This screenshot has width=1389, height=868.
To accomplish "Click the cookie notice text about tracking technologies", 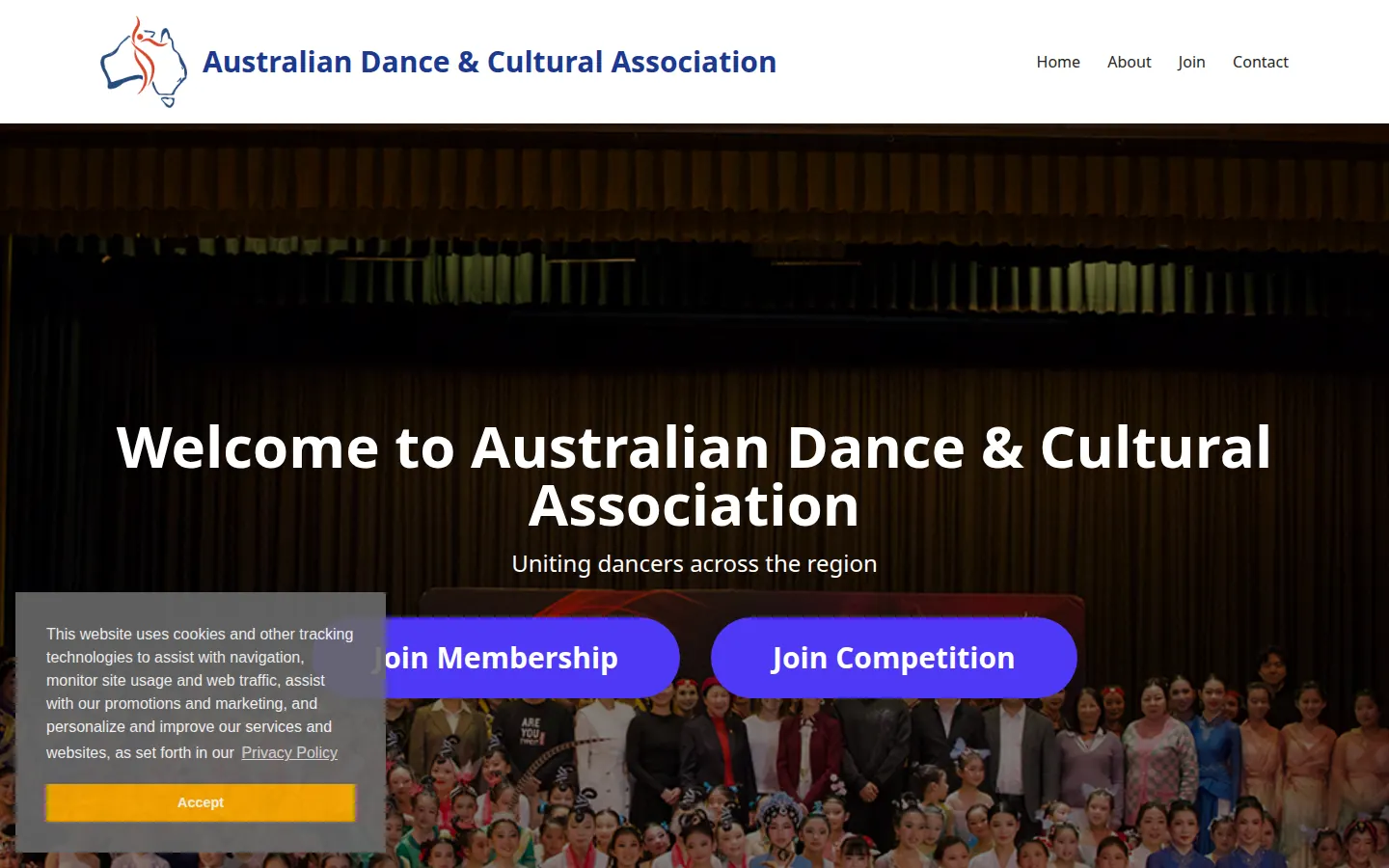I will click(x=201, y=692).
